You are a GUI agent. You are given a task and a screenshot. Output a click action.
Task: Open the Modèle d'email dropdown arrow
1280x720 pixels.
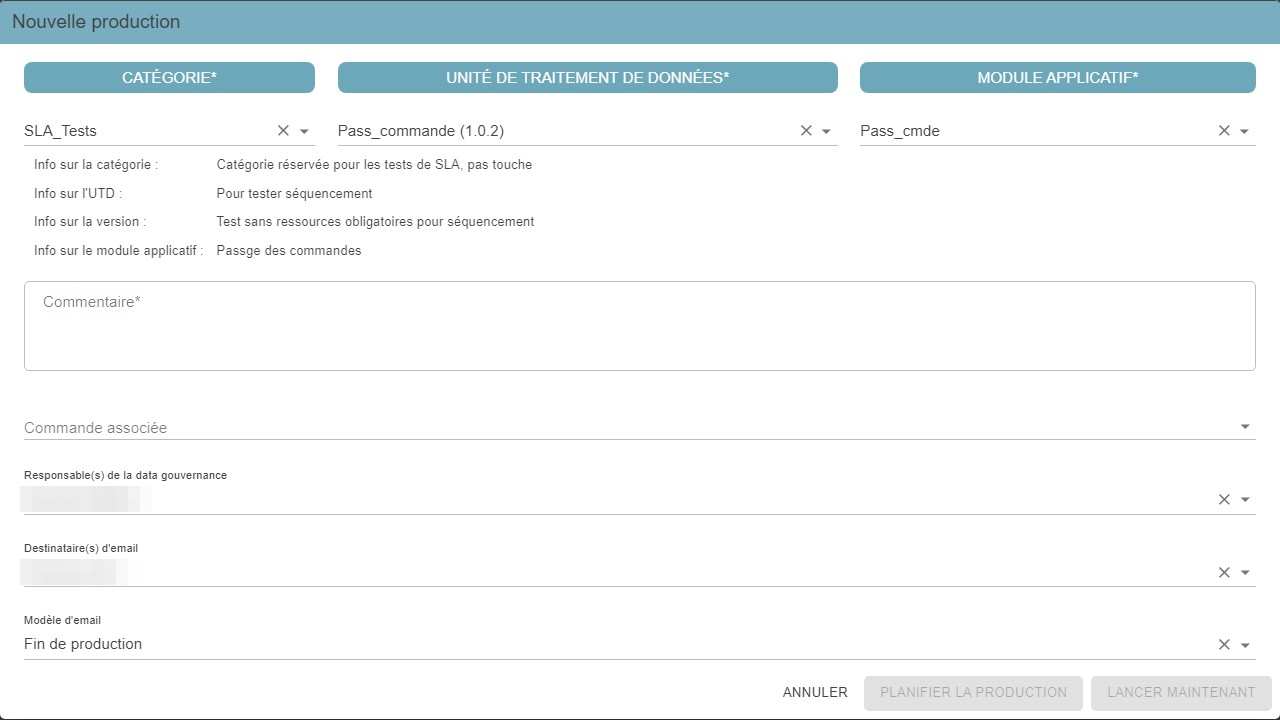coord(1245,645)
